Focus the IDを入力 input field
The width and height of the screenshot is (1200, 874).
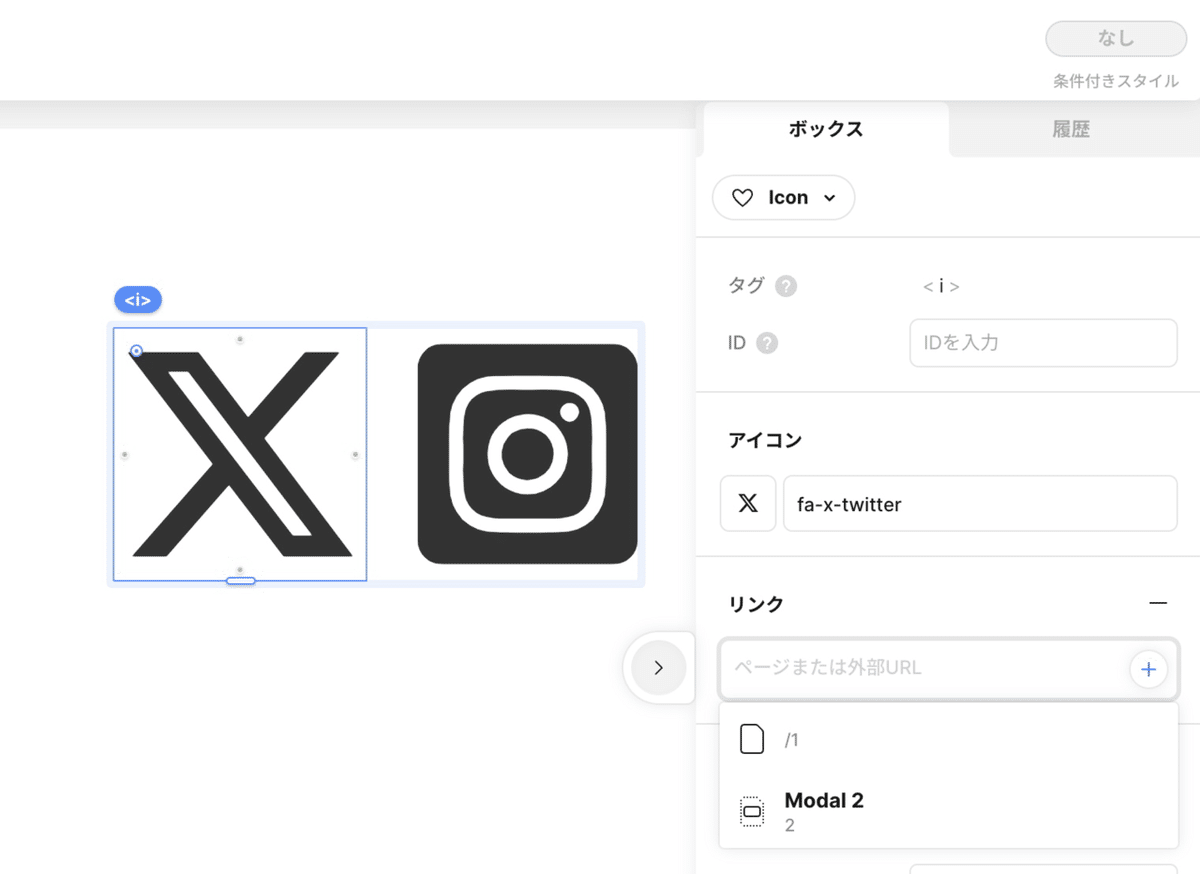pos(1043,343)
